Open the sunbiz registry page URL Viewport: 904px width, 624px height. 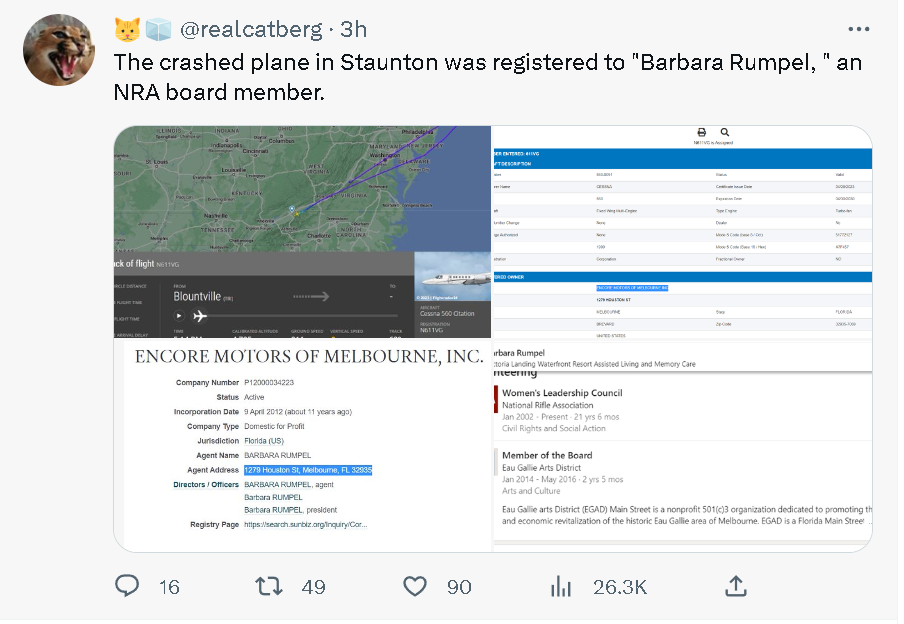tap(306, 524)
